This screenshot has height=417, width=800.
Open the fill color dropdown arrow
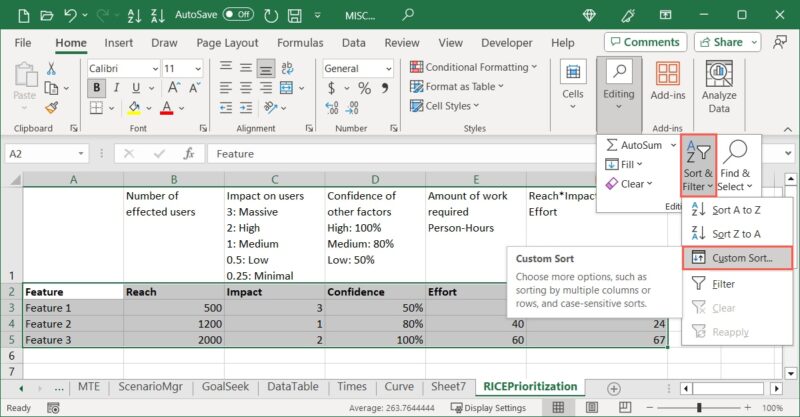tap(149, 108)
